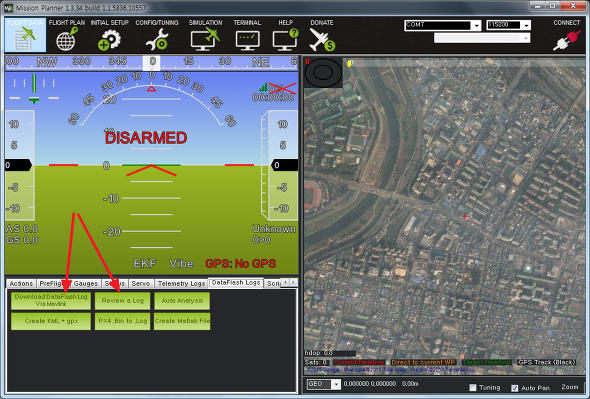
Task: Open the Flight Plan globe icon
Action: click(x=67, y=39)
